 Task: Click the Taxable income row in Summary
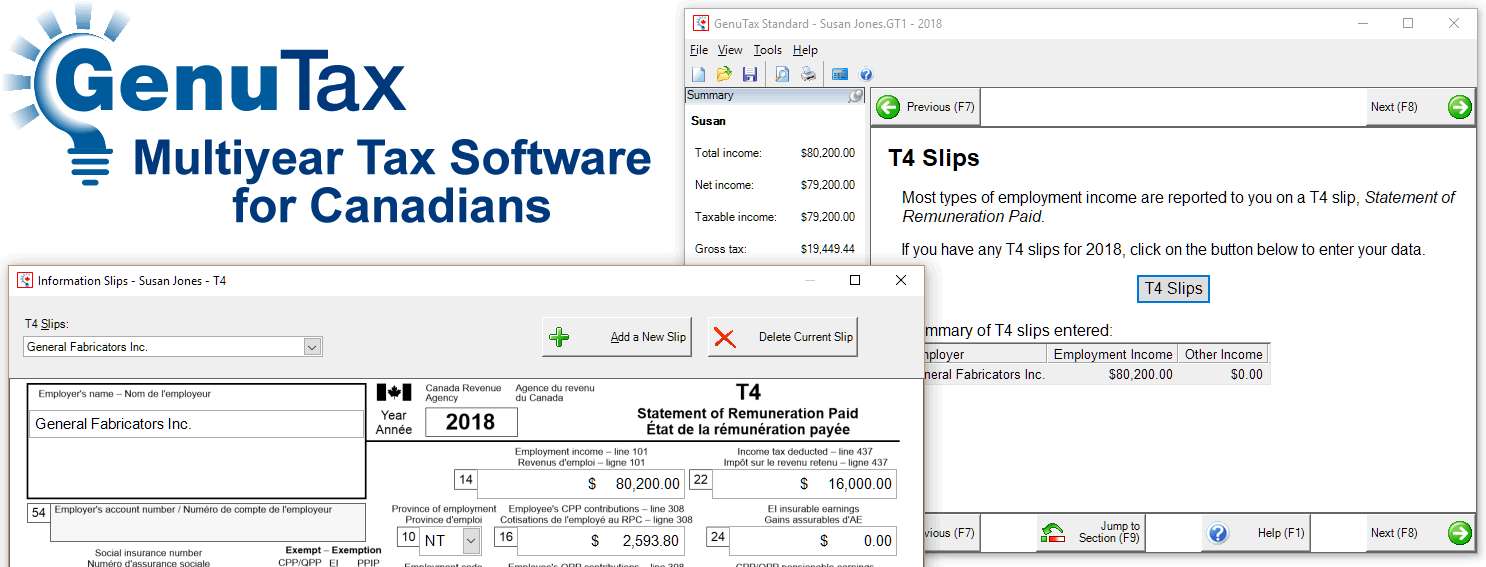pyautogui.click(x=775, y=217)
